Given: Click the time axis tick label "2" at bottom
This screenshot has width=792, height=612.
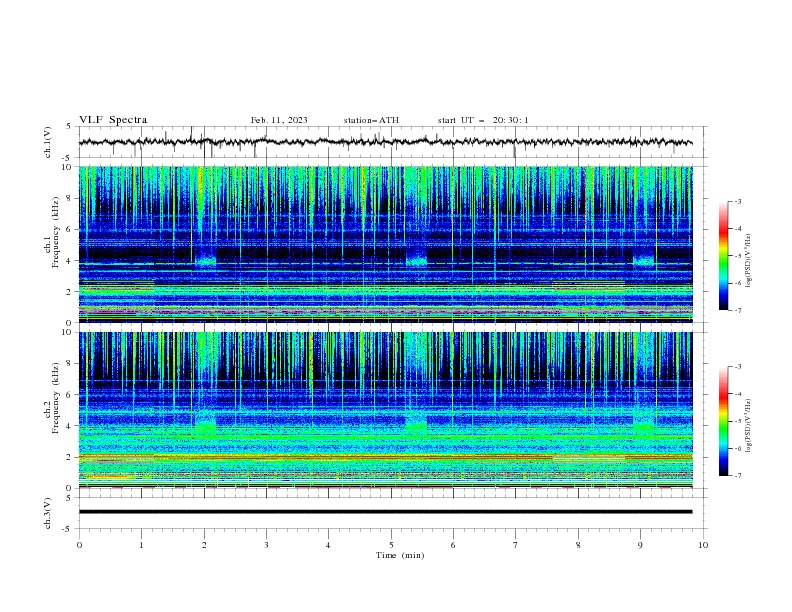Looking at the screenshot, I should (x=204, y=545).
